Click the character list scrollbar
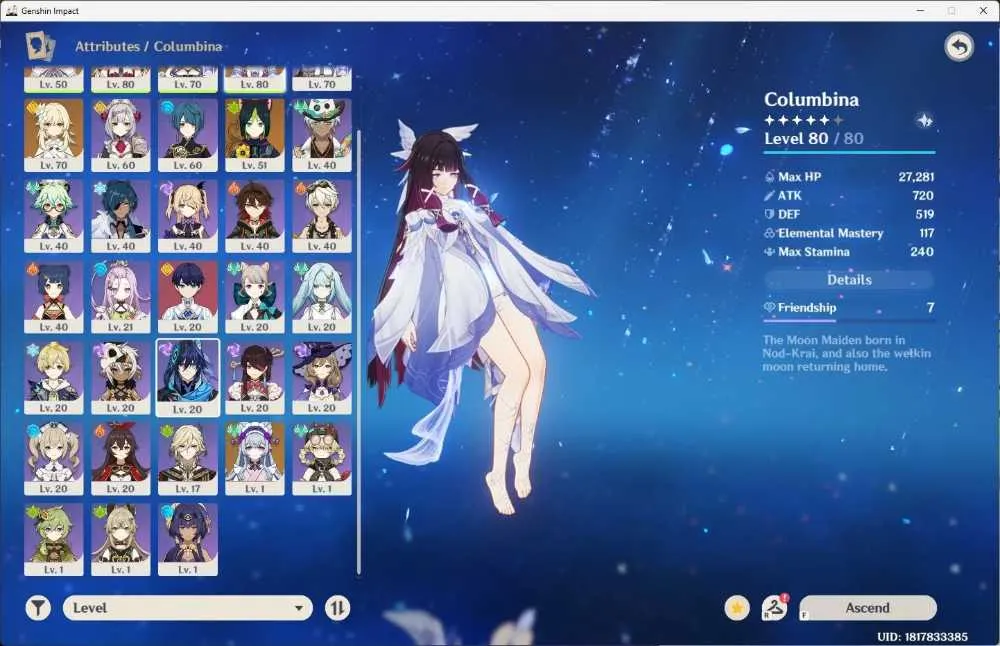The height and width of the screenshot is (646, 1000). pos(359,352)
